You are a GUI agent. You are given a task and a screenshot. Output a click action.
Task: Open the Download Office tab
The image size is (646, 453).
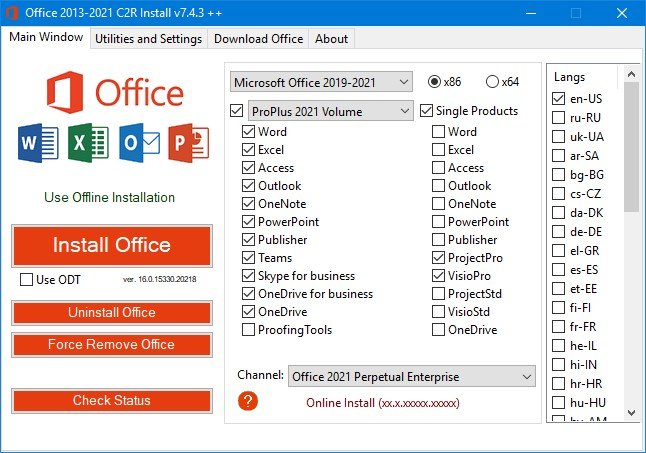[x=258, y=39]
